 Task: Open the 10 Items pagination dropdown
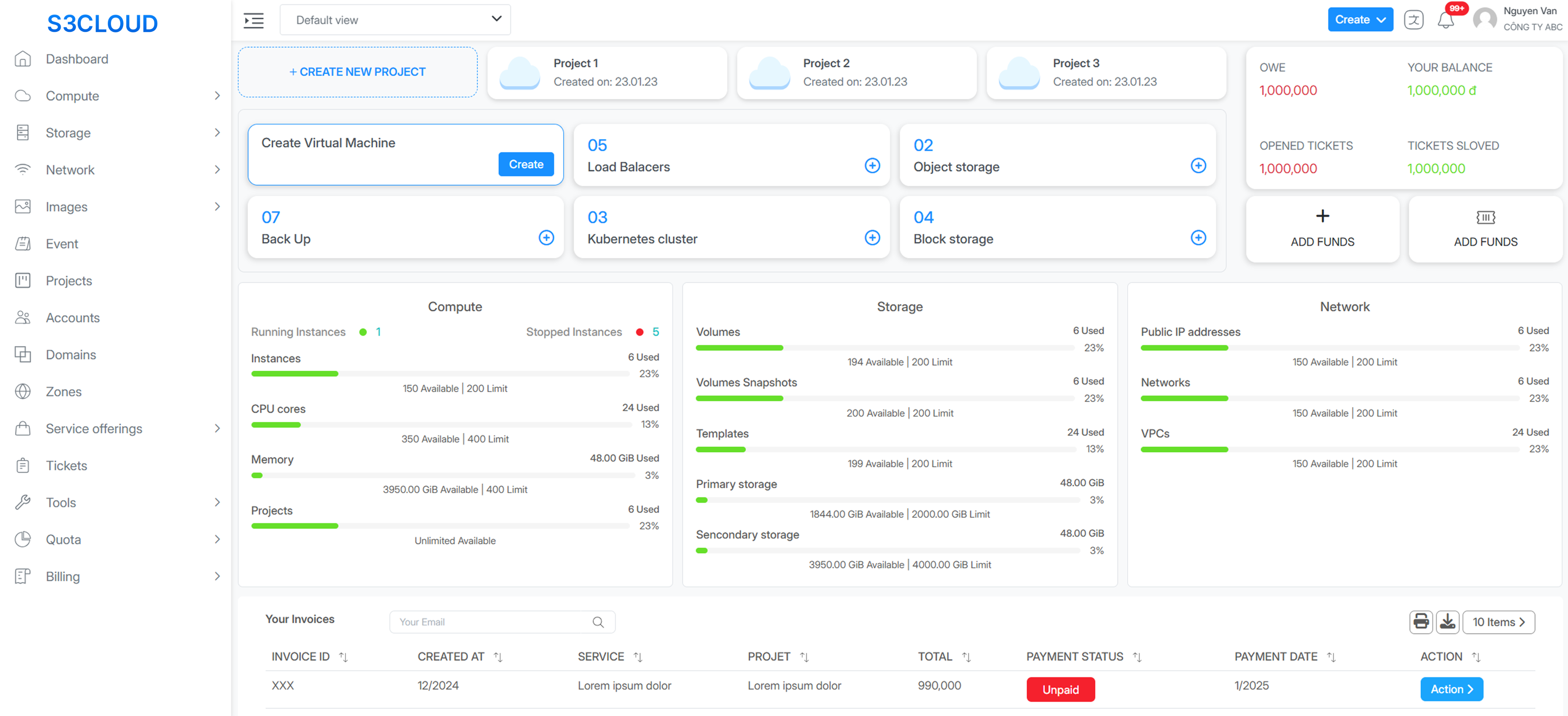click(1498, 622)
